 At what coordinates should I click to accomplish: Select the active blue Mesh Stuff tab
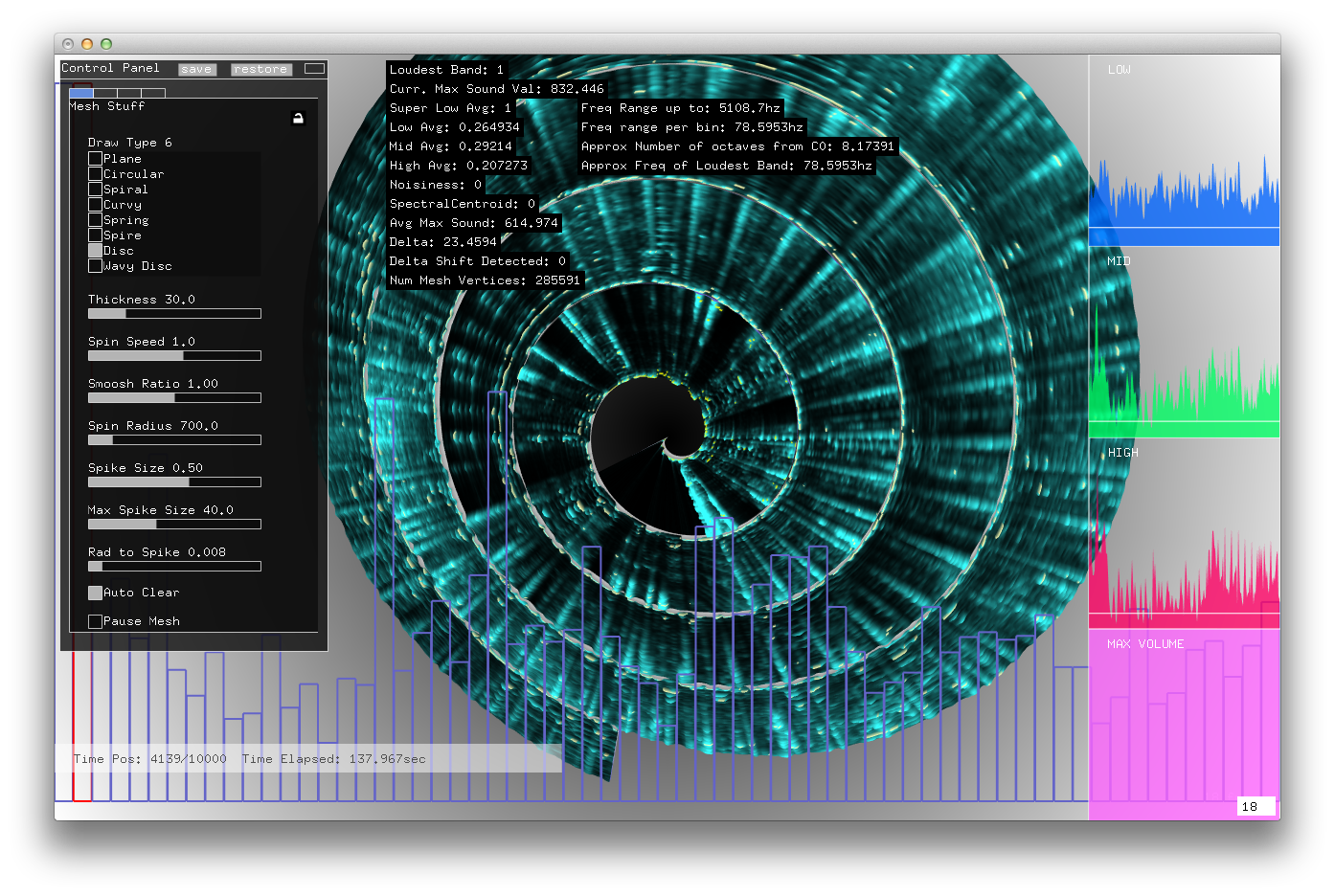[81, 93]
